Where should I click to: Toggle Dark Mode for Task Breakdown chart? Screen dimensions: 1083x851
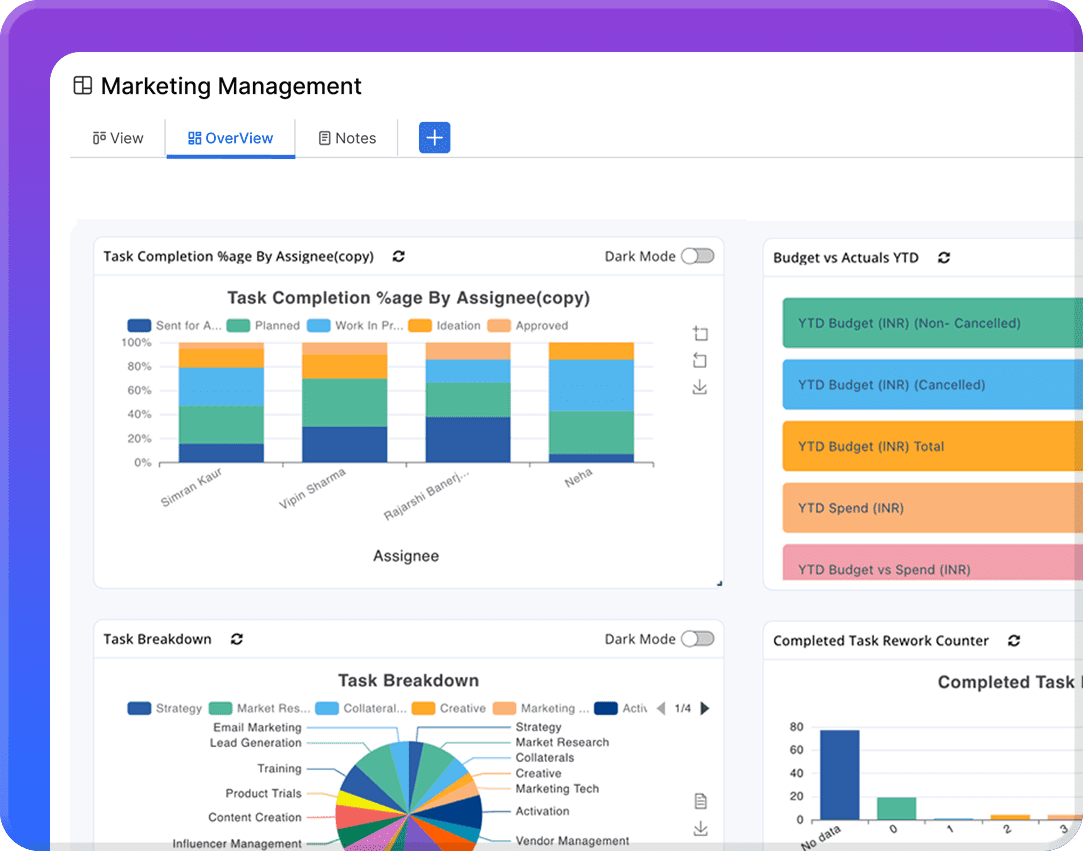698,639
